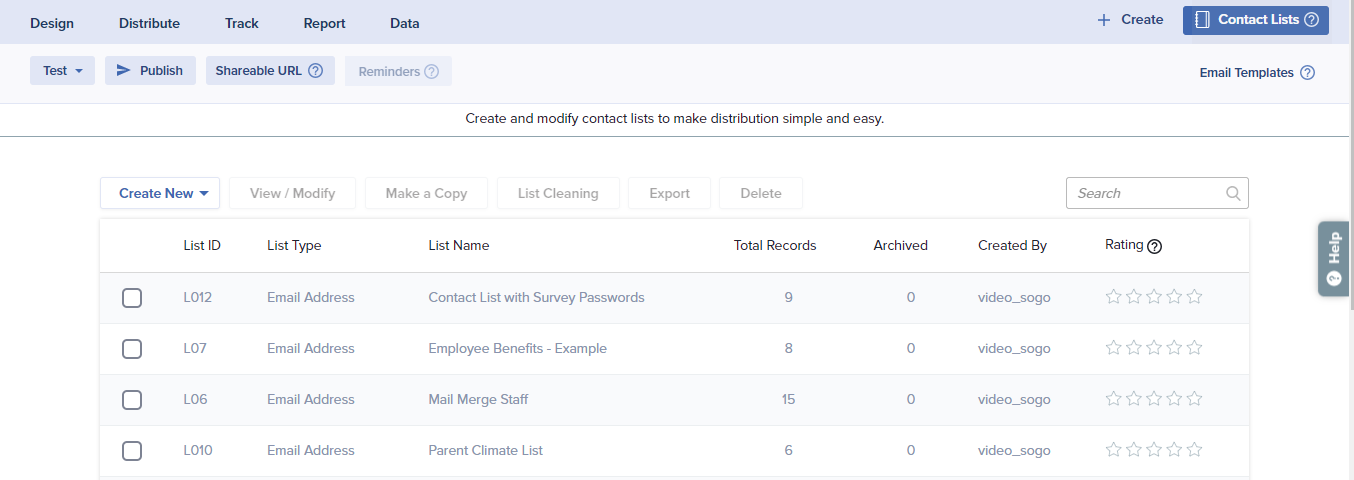Open the Report tab
The height and width of the screenshot is (480, 1354).
click(324, 23)
